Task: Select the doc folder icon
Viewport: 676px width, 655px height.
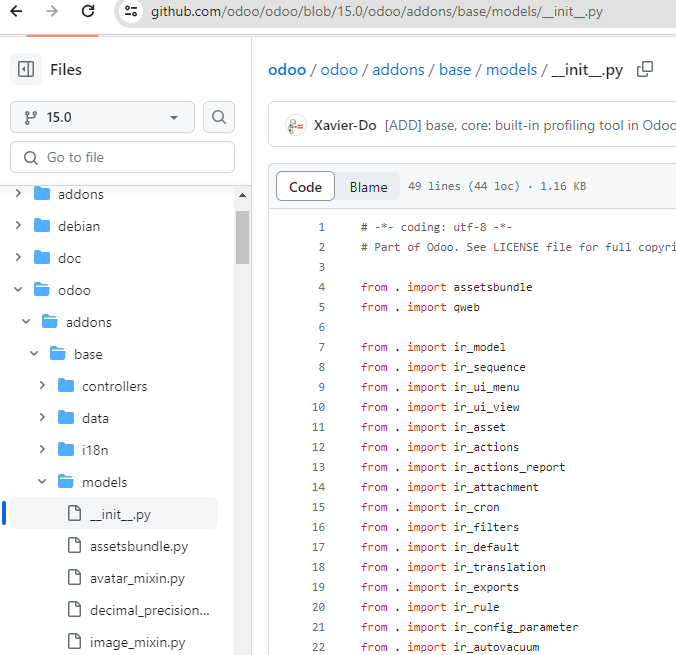Action: click(x=42, y=257)
